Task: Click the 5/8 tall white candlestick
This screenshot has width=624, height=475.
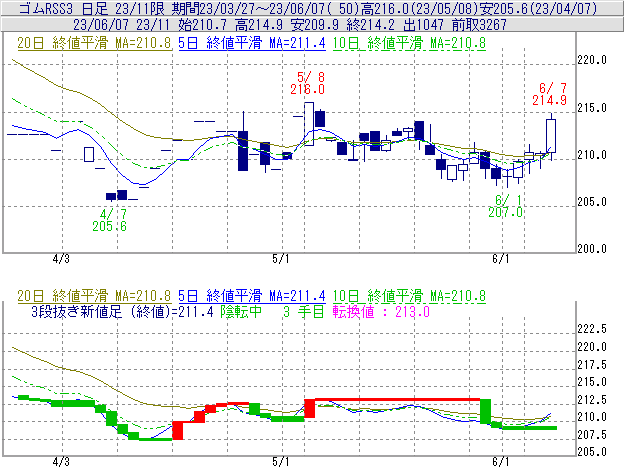Action: pyautogui.click(x=309, y=124)
